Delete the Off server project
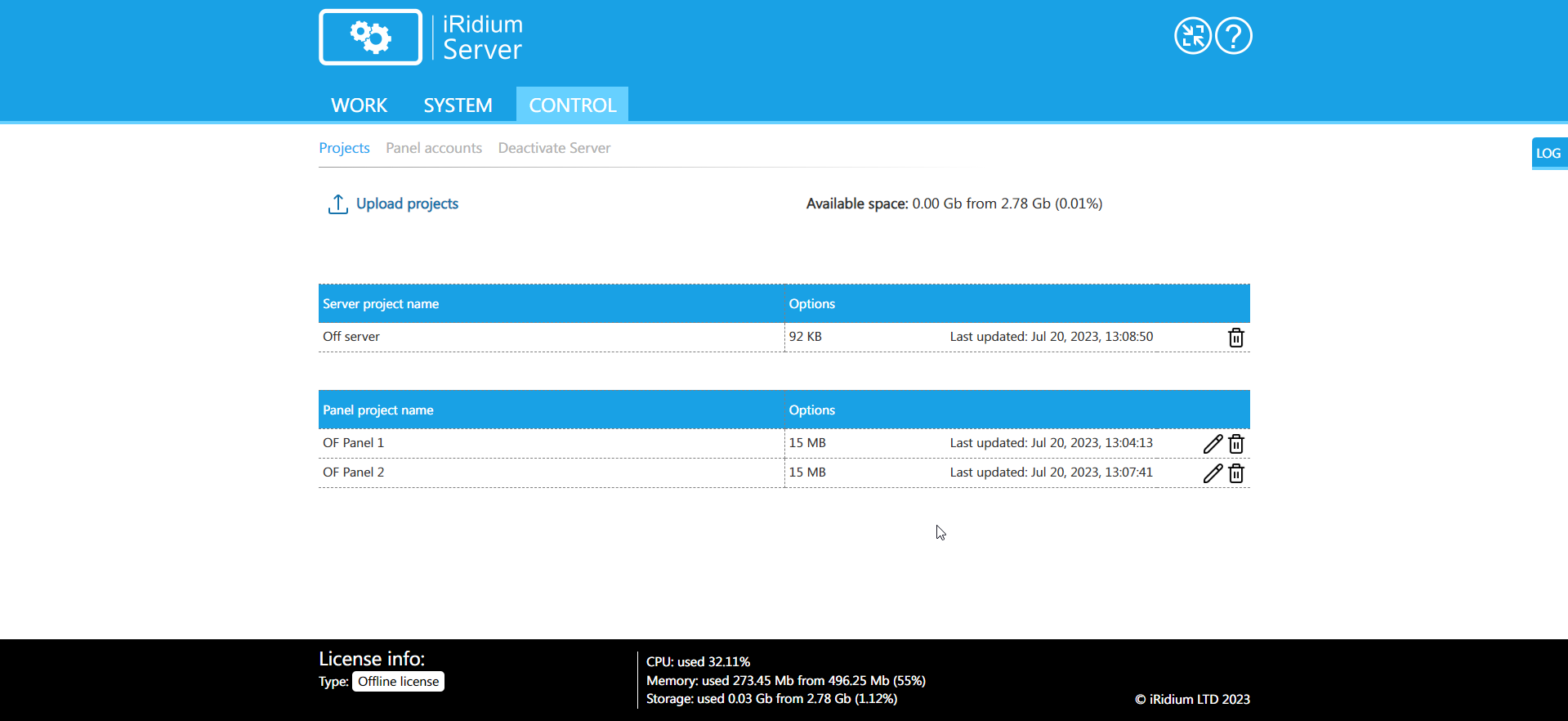This screenshot has height=721, width=1568. pos(1235,338)
